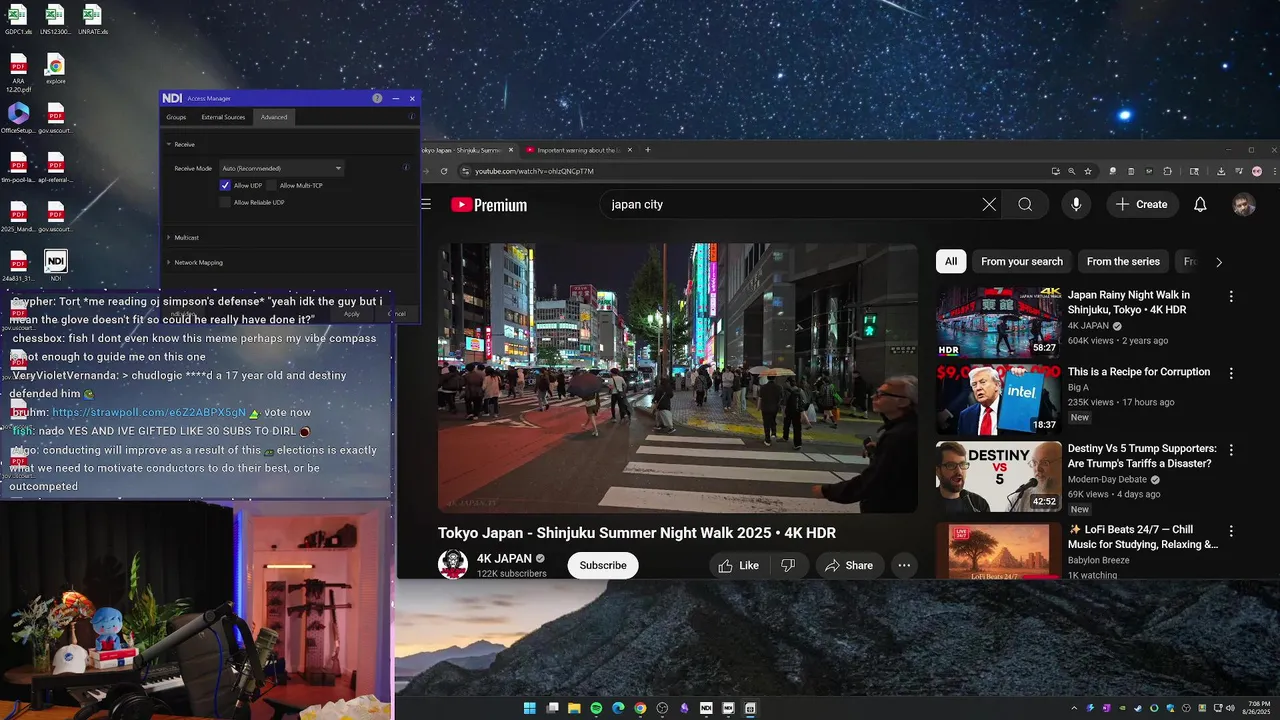Open YouTube account avatar menu
The height and width of the screenshot is (720, 1280).
[1243, 204]
